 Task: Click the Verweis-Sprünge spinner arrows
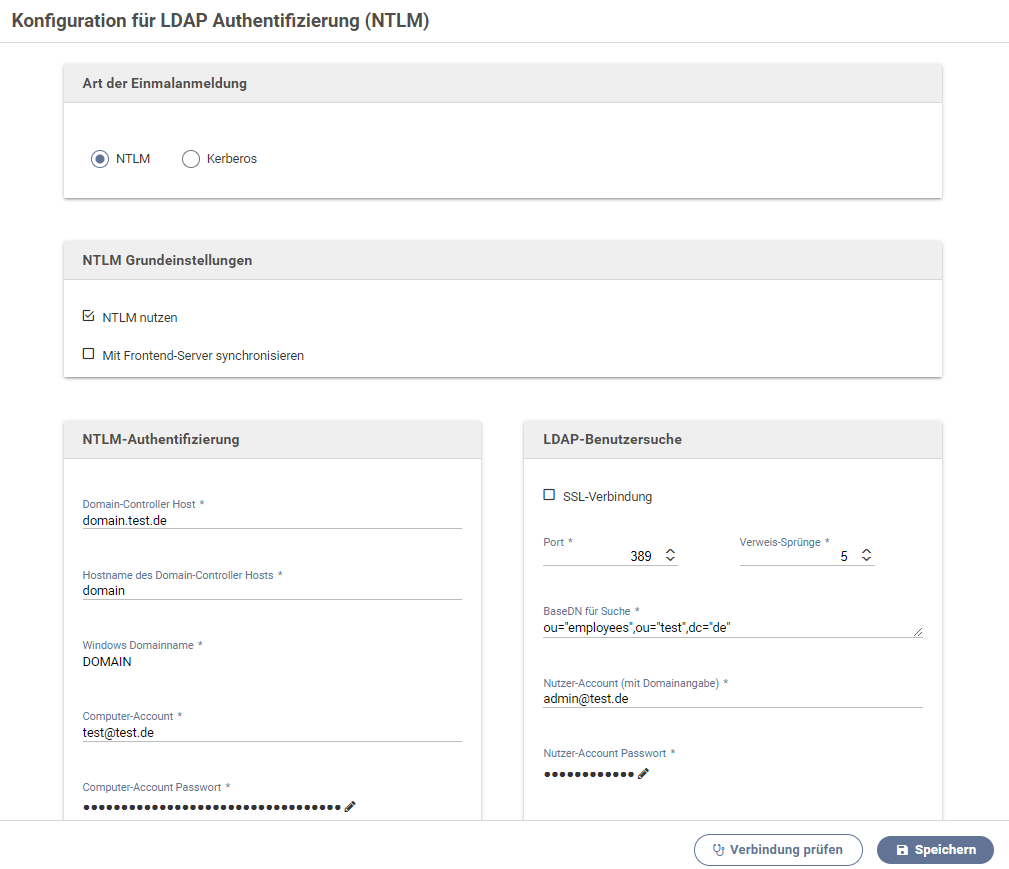click(866, 555)
